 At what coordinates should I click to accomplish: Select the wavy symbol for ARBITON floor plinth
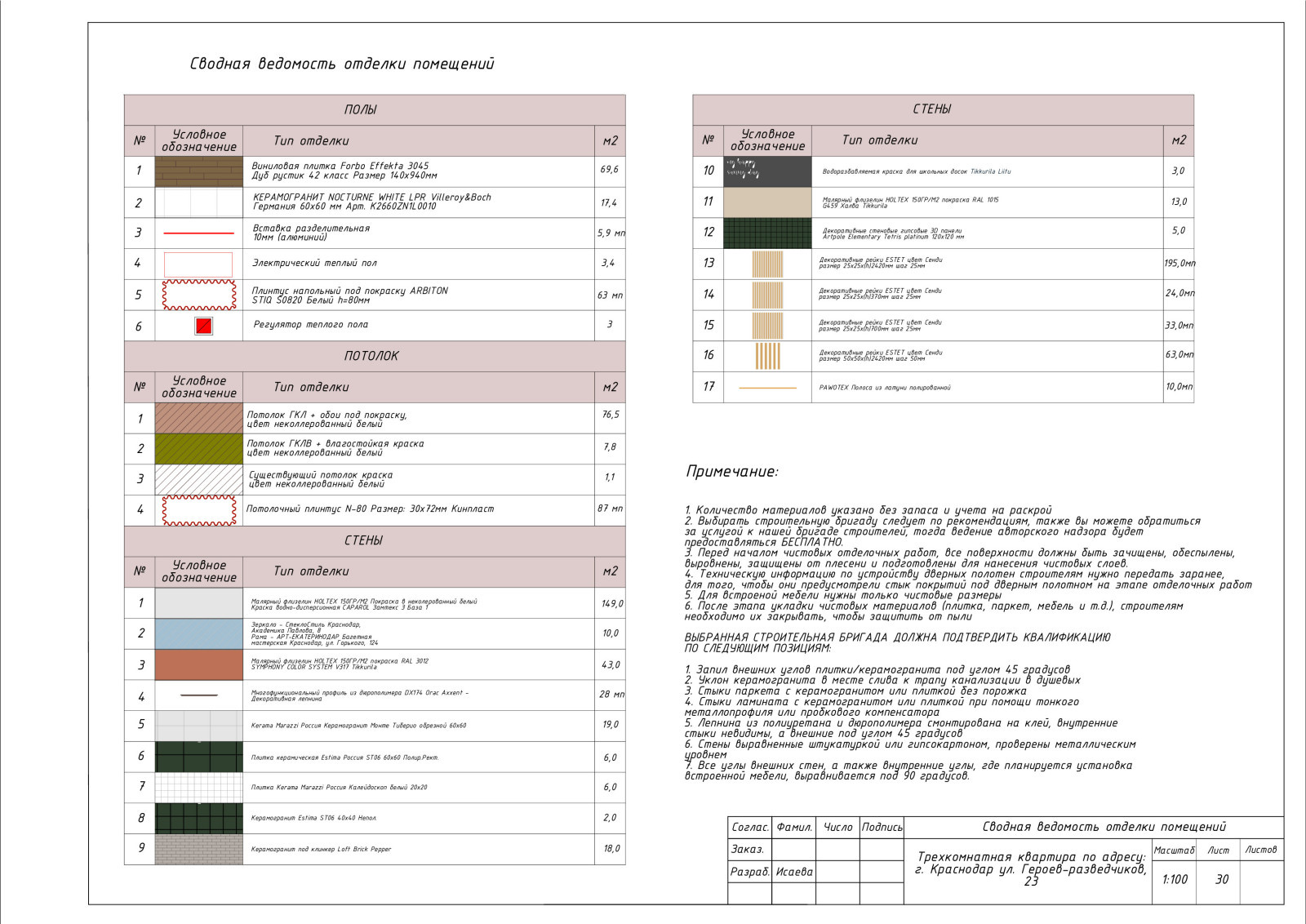(199, 295)
